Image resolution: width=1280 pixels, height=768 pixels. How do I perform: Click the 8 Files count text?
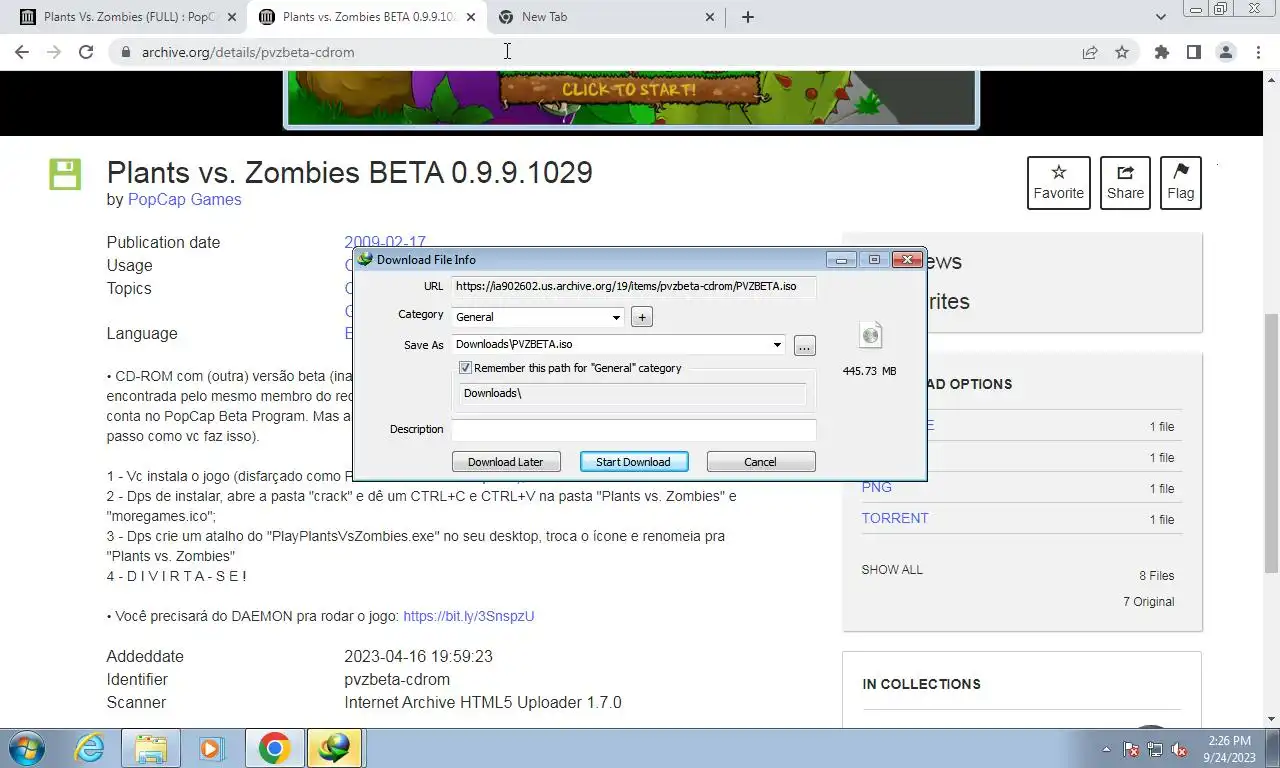point(1156,576)
